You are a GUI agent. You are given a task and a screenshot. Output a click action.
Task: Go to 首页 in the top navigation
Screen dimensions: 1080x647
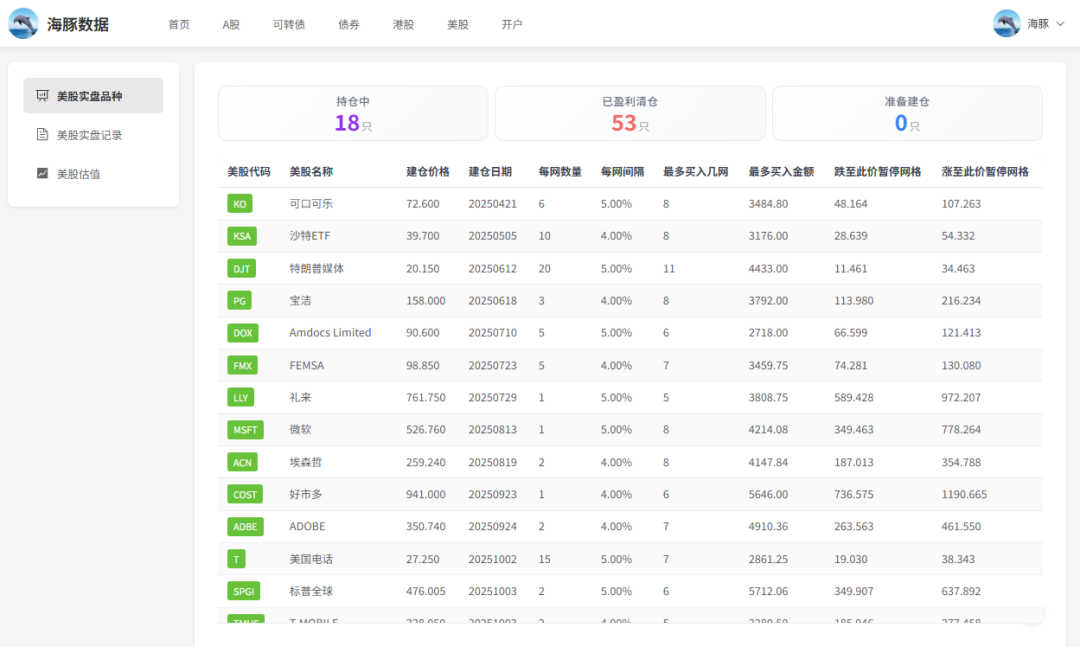[179, 24]
